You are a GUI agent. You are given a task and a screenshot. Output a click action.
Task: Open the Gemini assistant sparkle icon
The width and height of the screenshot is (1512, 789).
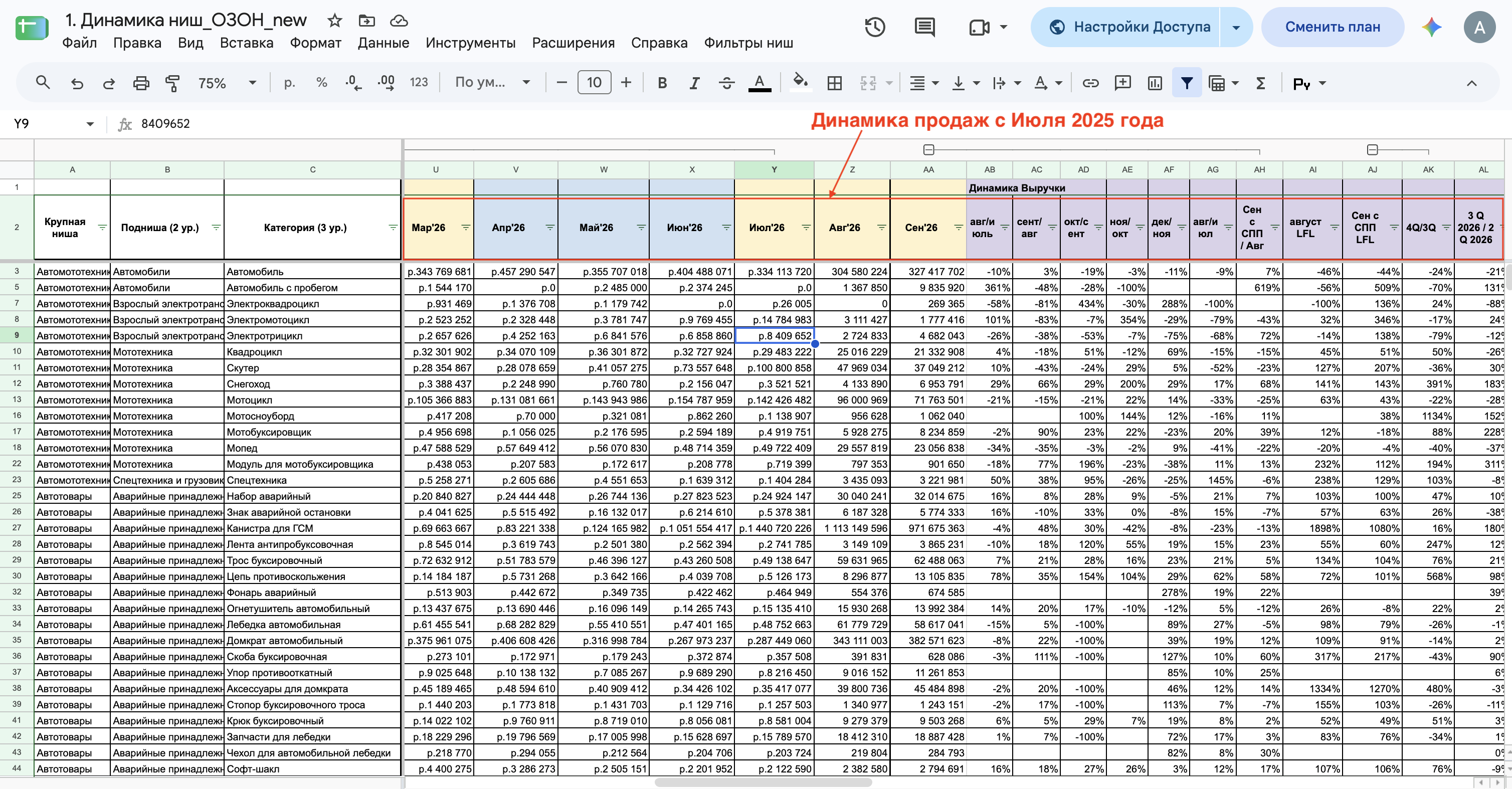[1432, 27]
